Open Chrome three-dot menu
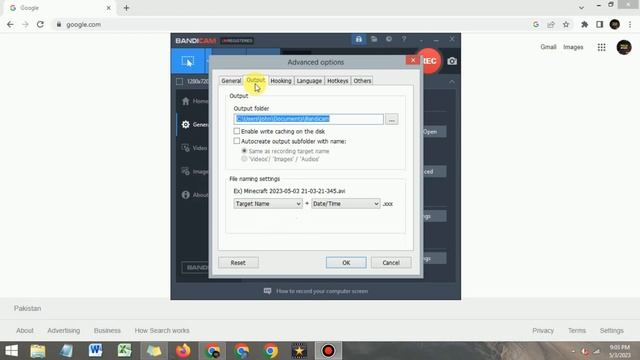640x360 pixels. [630, 24]
